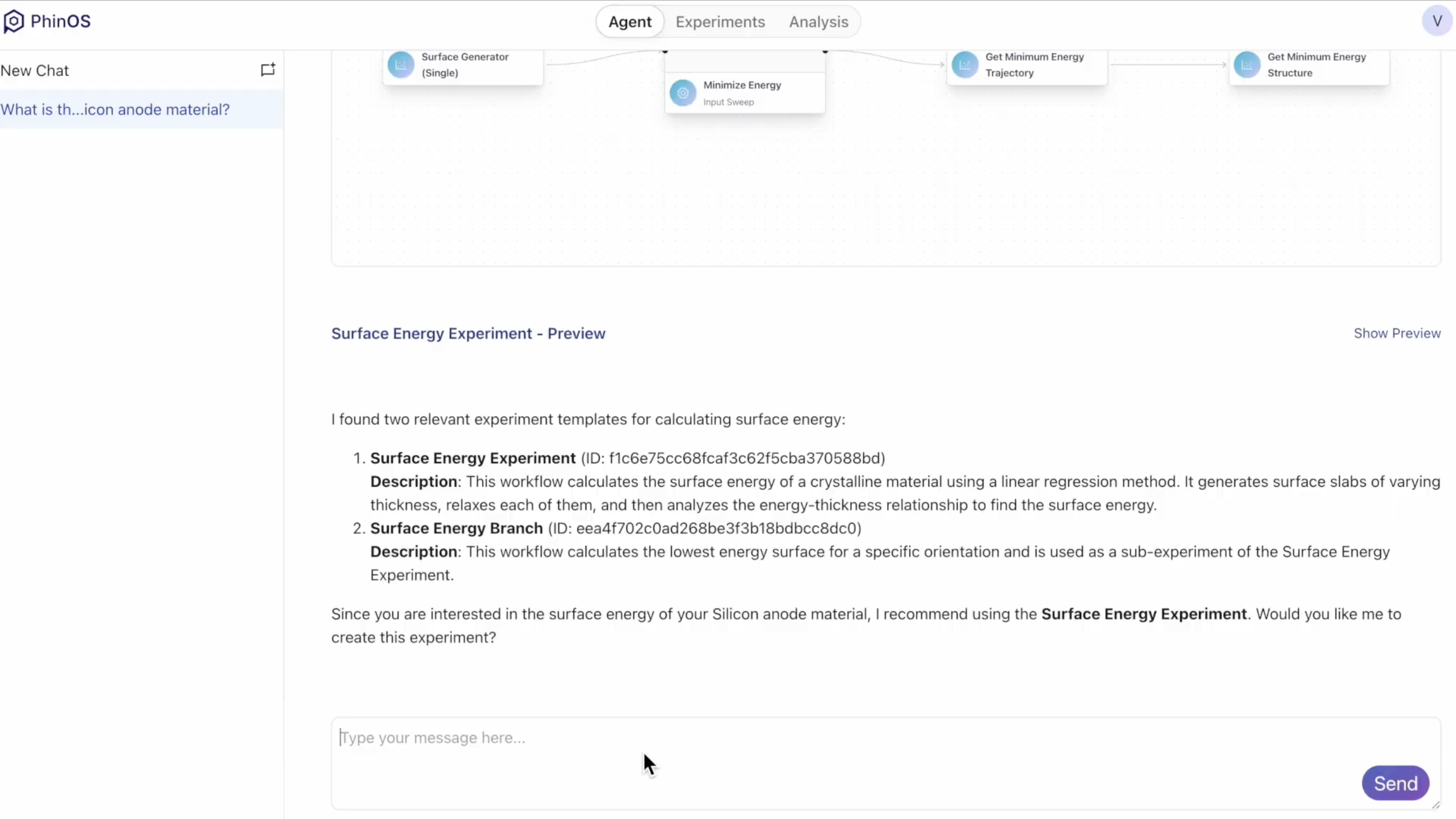The height and width of the screenshot is (819, 1456).
Task: Select the Minimize Energy gear node icon
Action: click(683, 93)
